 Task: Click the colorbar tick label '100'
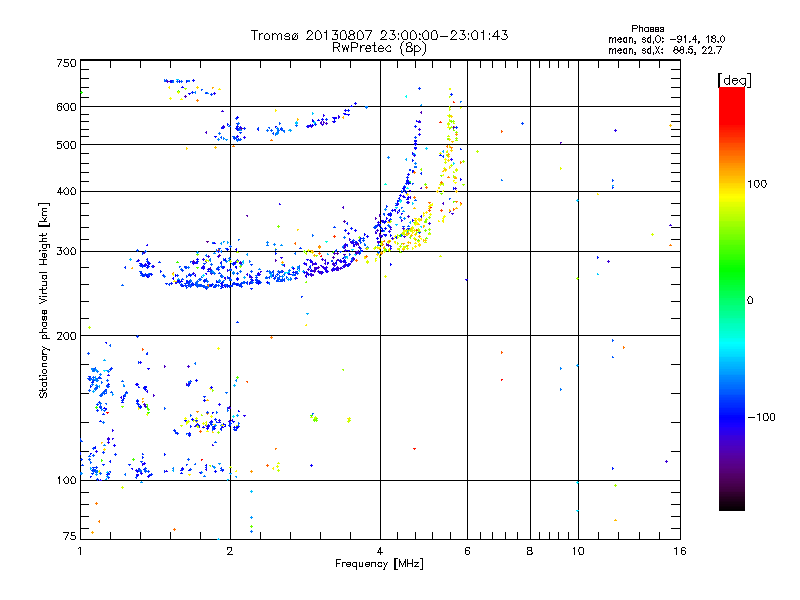tap(758, 184)
